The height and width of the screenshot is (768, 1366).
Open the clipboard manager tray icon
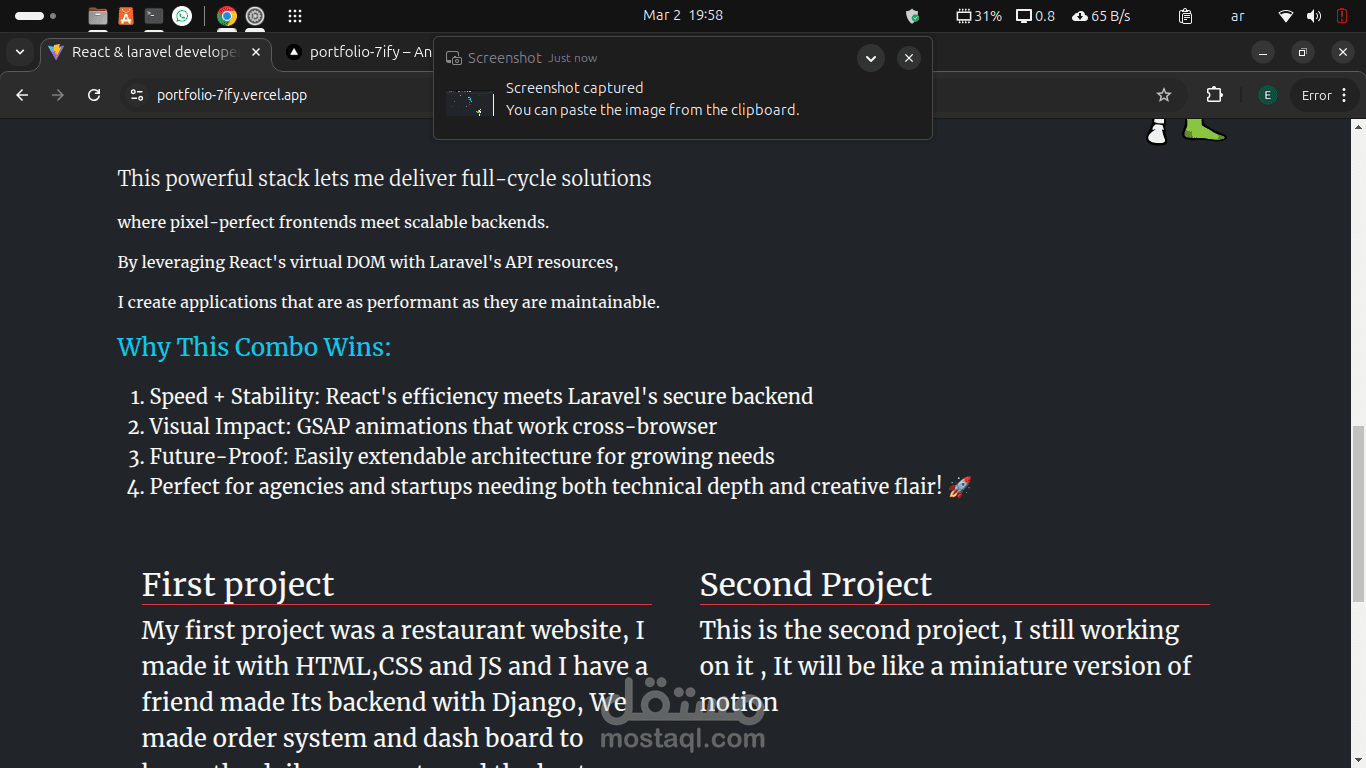1185,16
